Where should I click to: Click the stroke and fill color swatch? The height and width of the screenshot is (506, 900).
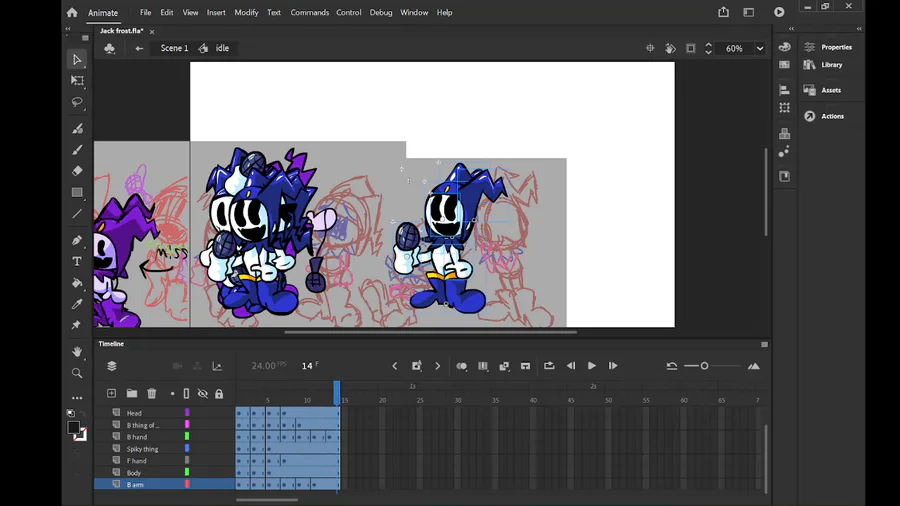[76, 430]
